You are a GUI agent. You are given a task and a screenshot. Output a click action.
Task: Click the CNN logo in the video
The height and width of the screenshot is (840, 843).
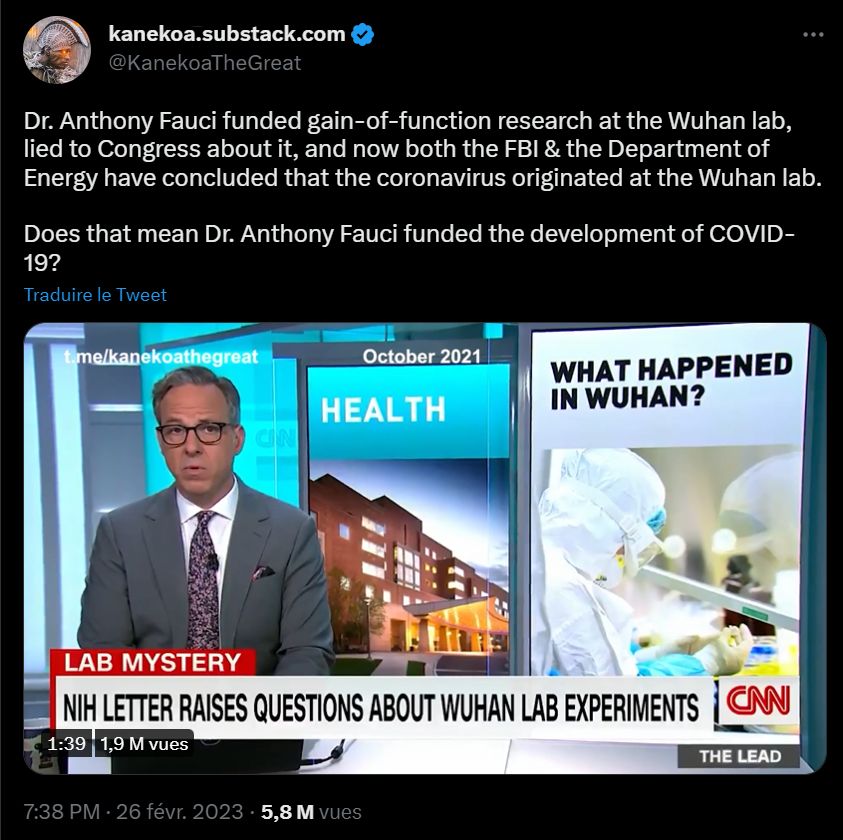point(758,701)
